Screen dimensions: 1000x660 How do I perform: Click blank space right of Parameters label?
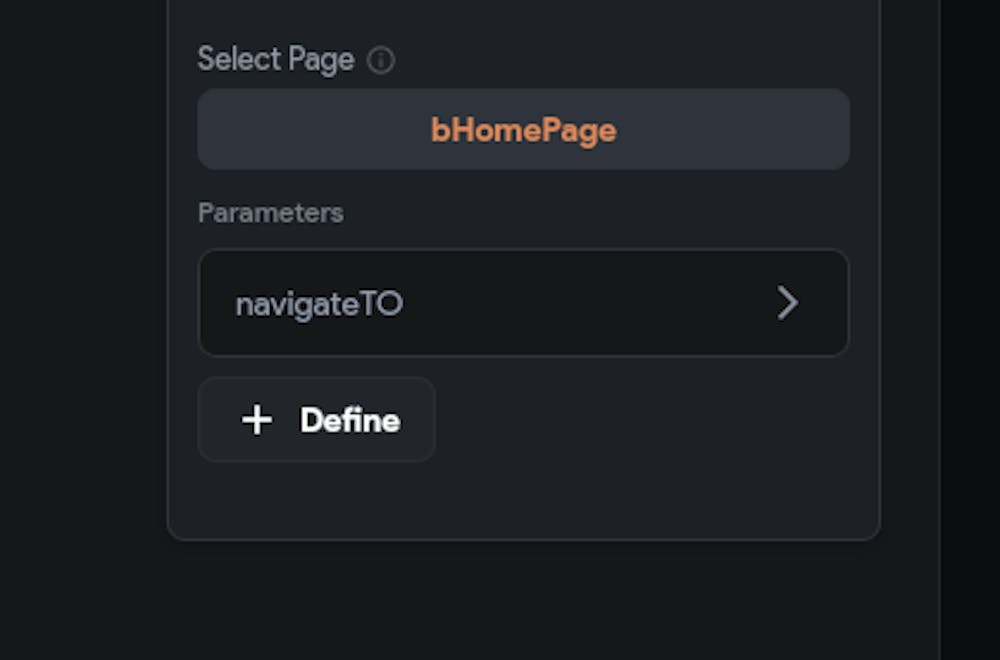(x=600, y=213)
